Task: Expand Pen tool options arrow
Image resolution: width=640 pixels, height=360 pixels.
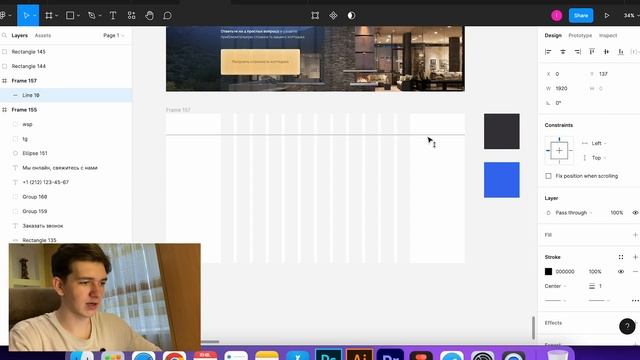Action: (100, 16)
